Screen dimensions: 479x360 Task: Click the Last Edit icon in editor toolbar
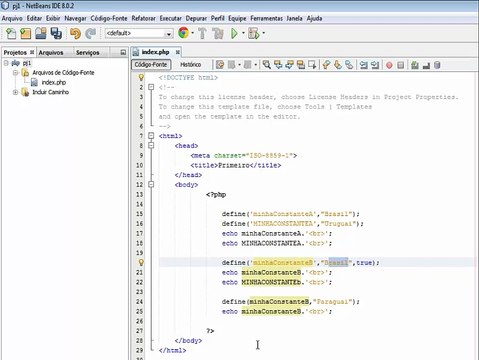click(220, 65)
